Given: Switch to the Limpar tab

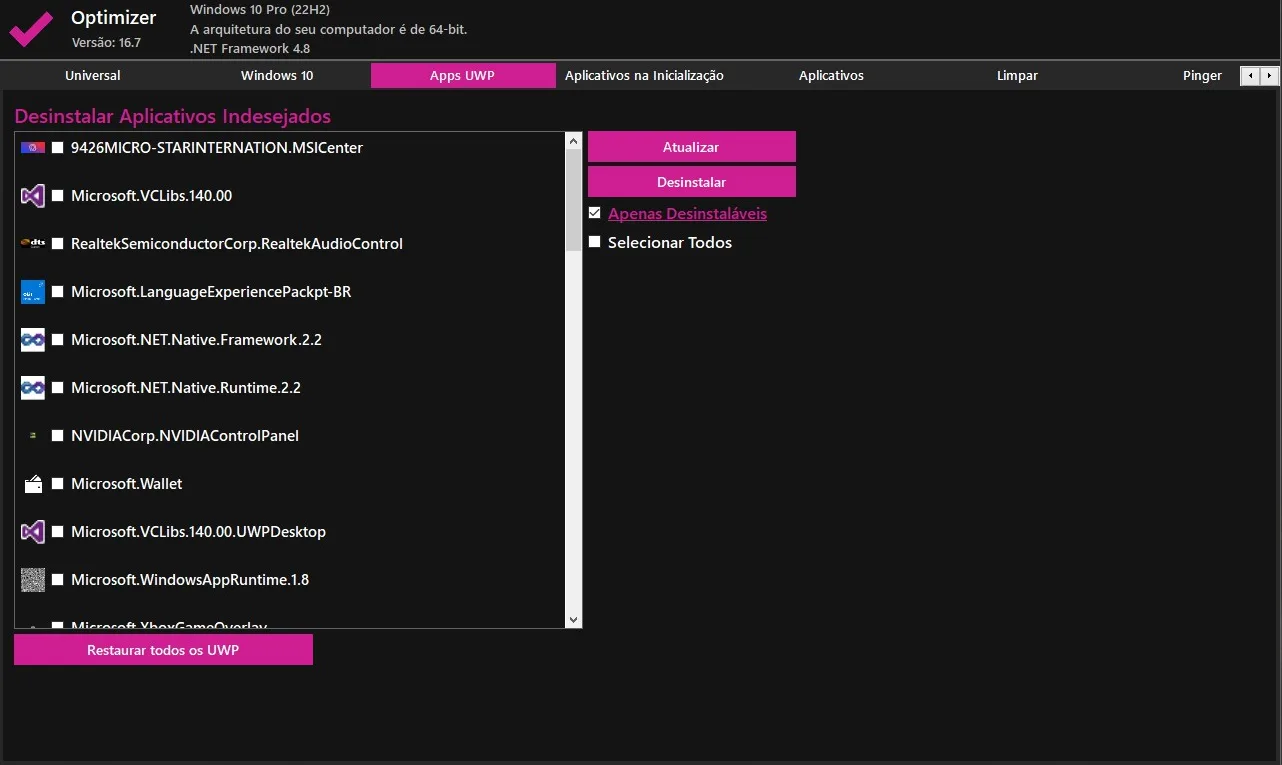Looking at the screenshot, I should (x=1017, y=76).
